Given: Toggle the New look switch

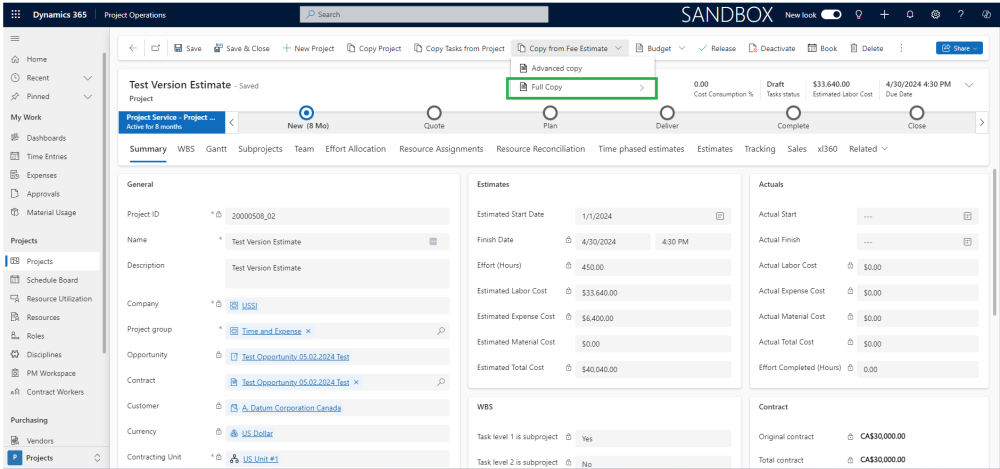Looking at the screenshot, I should coord(831,15).
